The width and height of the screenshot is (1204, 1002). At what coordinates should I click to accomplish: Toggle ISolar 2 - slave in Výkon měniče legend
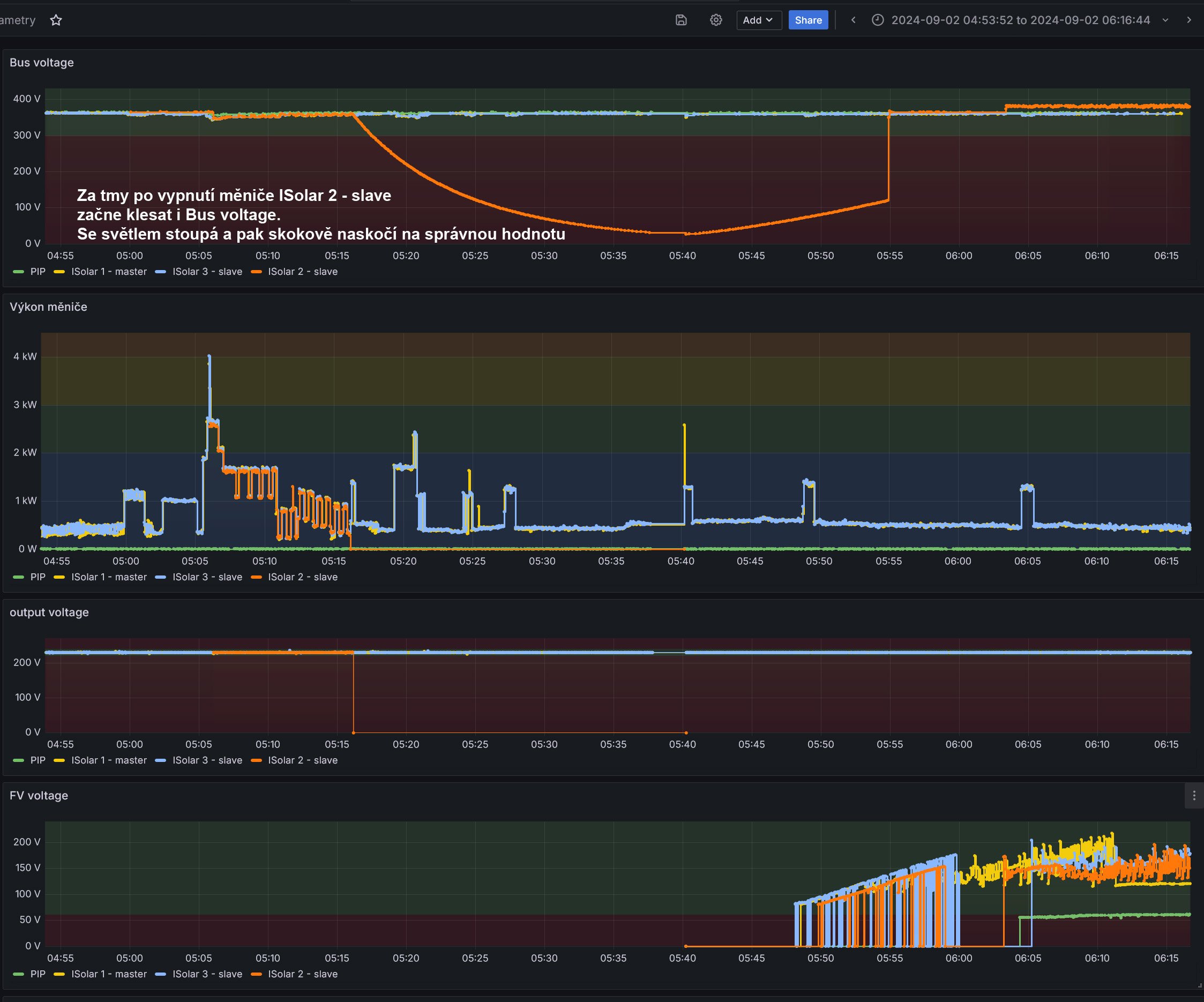[x=302, y=577]
